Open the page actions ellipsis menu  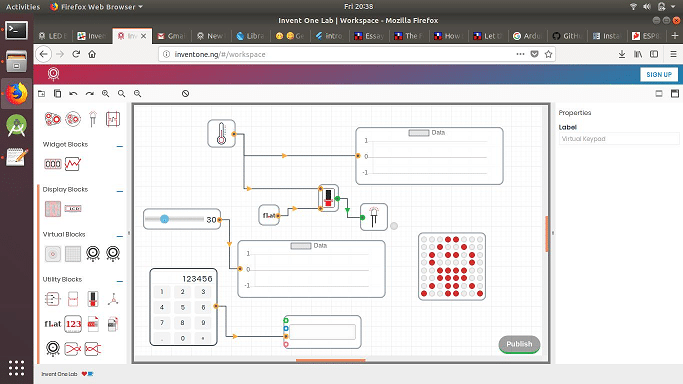tap(521, 54)
